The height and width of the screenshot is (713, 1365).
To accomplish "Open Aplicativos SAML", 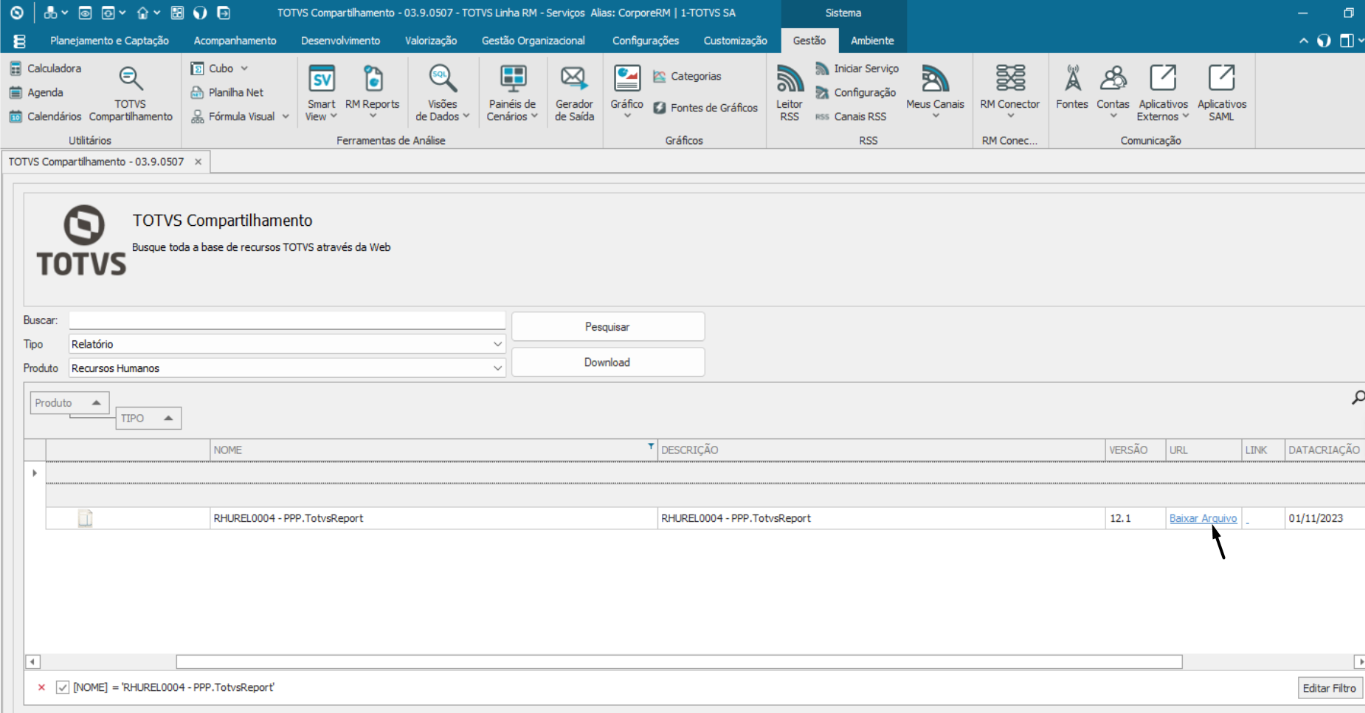I will click(1221, 94).
